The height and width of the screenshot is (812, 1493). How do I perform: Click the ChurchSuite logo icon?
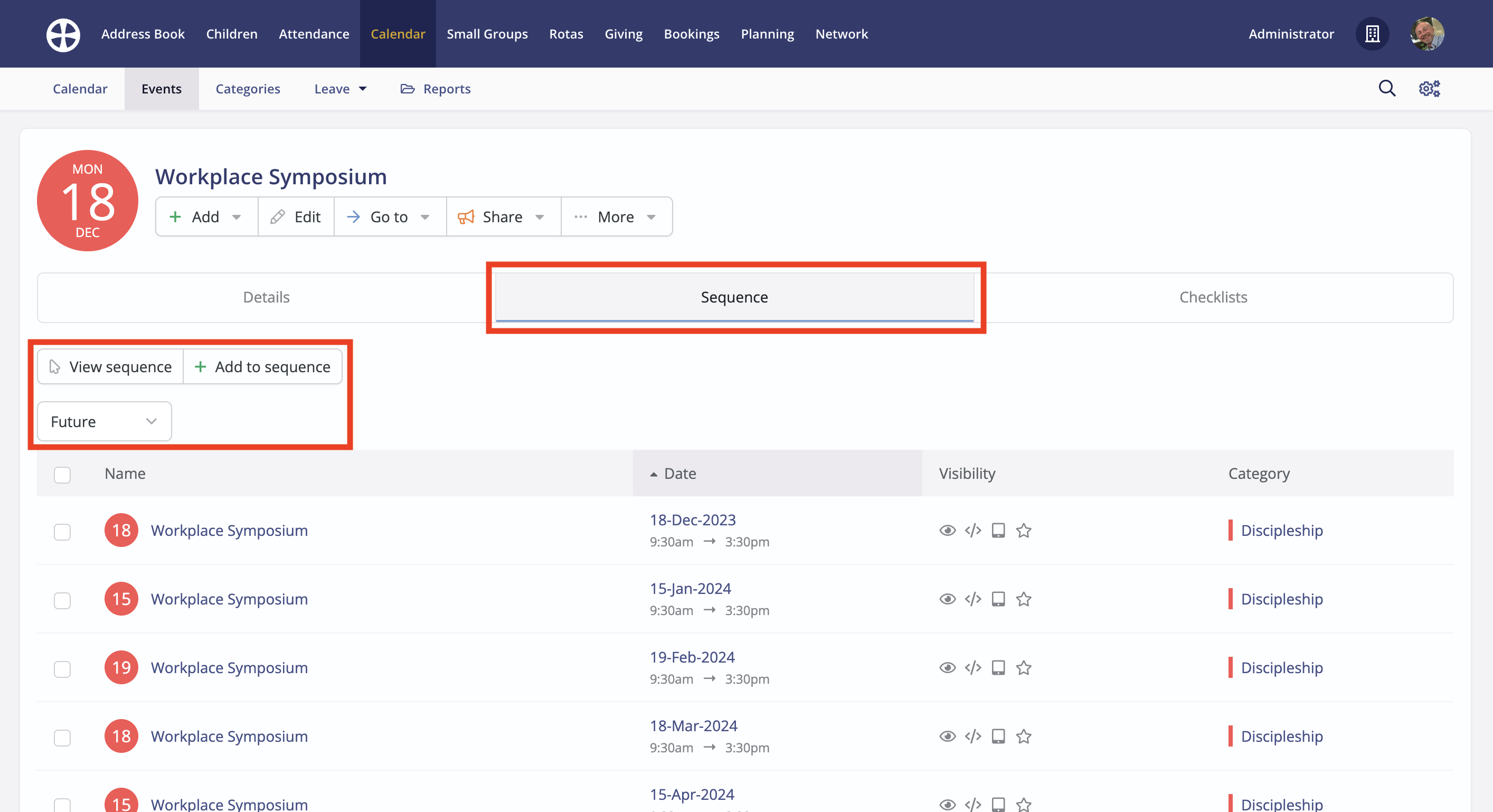pos(63,34)
